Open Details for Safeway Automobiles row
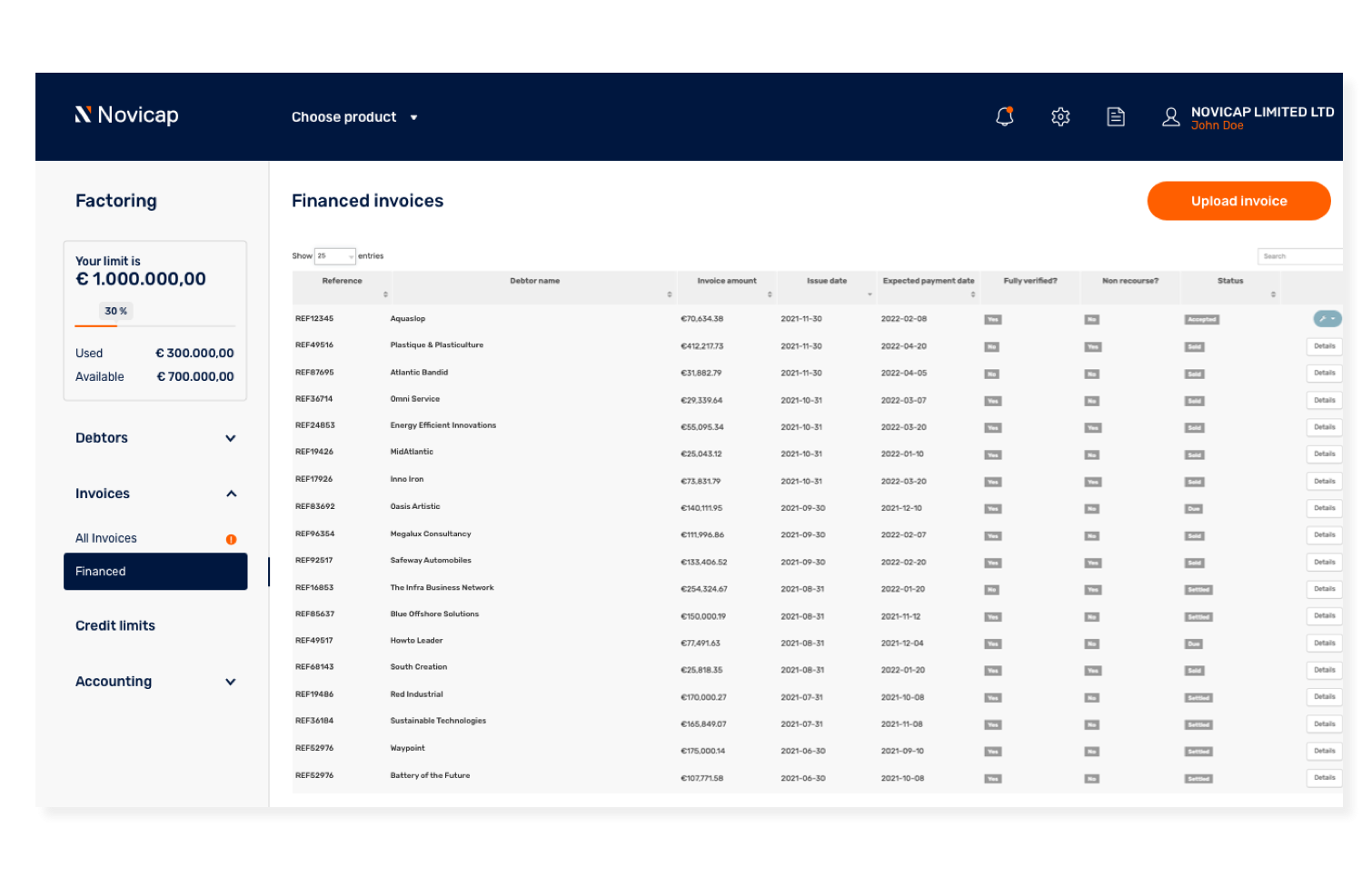Image resolution: width=1372 pixels, height=878 pixels. click(x=1325, y=563)
